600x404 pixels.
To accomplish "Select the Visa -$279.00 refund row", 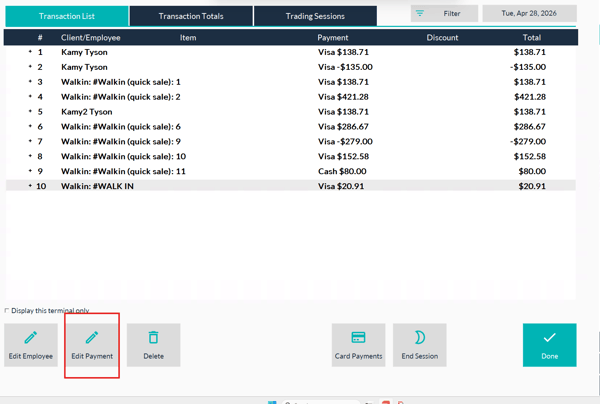I will (291, 142).
